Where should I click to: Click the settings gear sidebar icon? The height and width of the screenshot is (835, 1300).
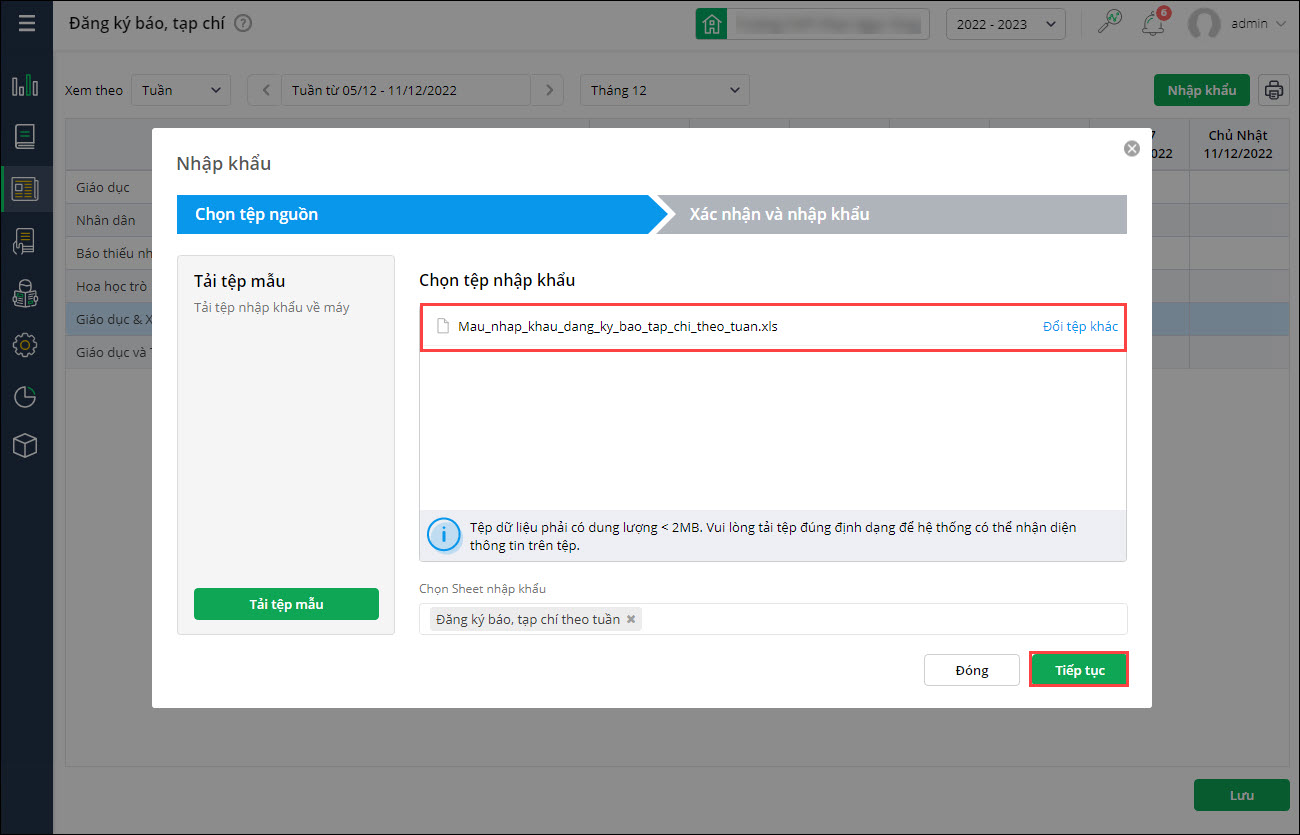pos(25,345)
